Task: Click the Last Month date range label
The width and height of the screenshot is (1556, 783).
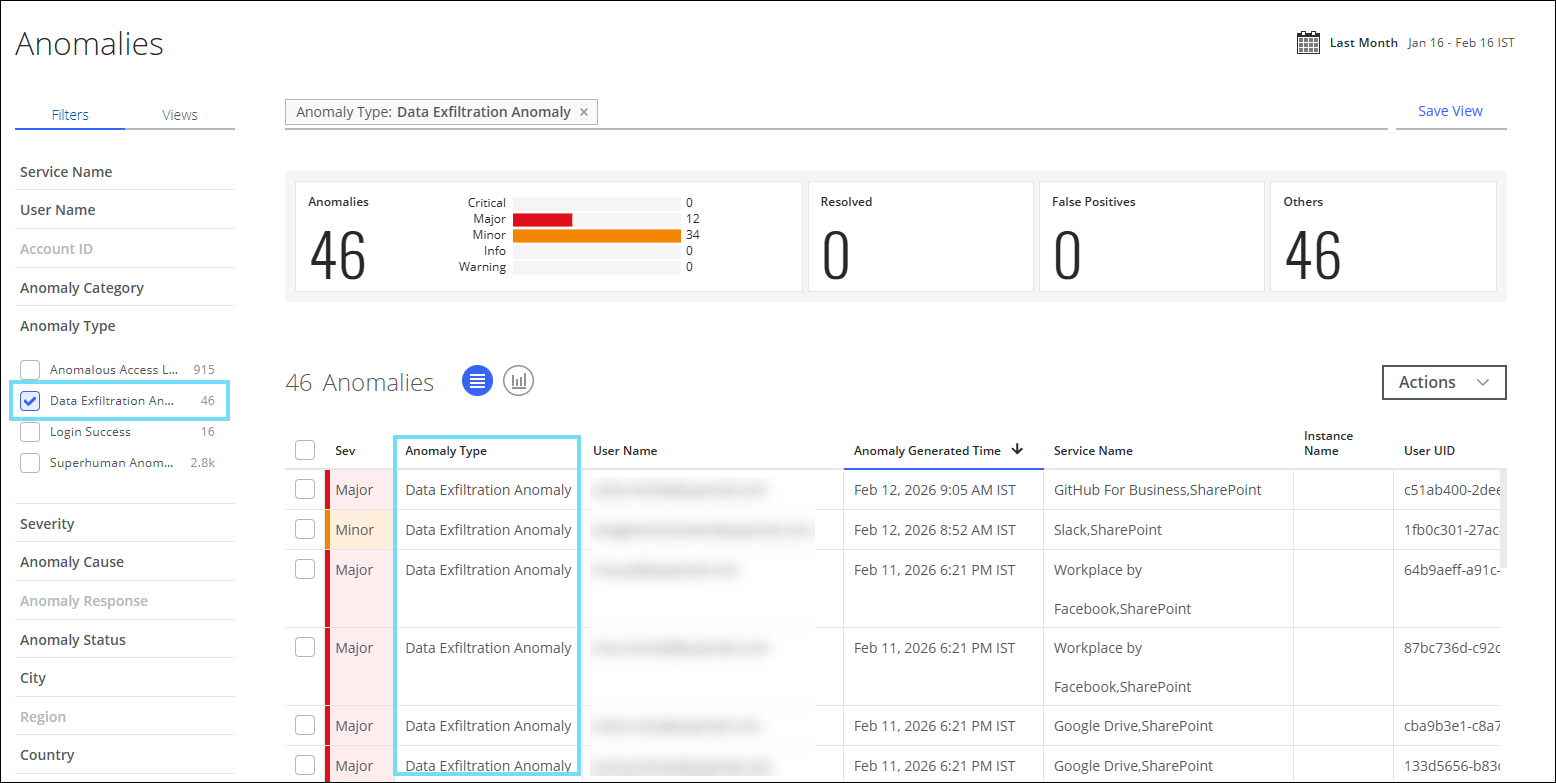Action: pos(1363,43)
